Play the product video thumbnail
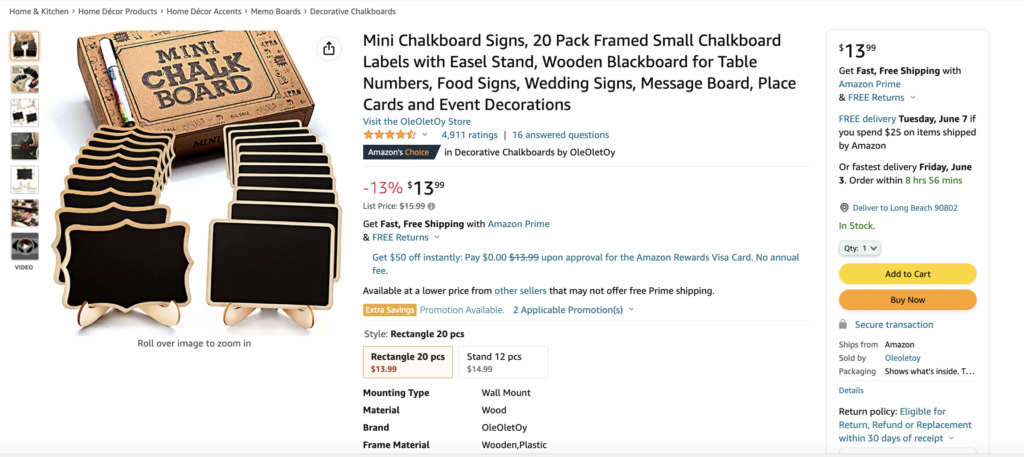Image resolution: width=1024 pixels, height=457 pixels. [25, 246]
